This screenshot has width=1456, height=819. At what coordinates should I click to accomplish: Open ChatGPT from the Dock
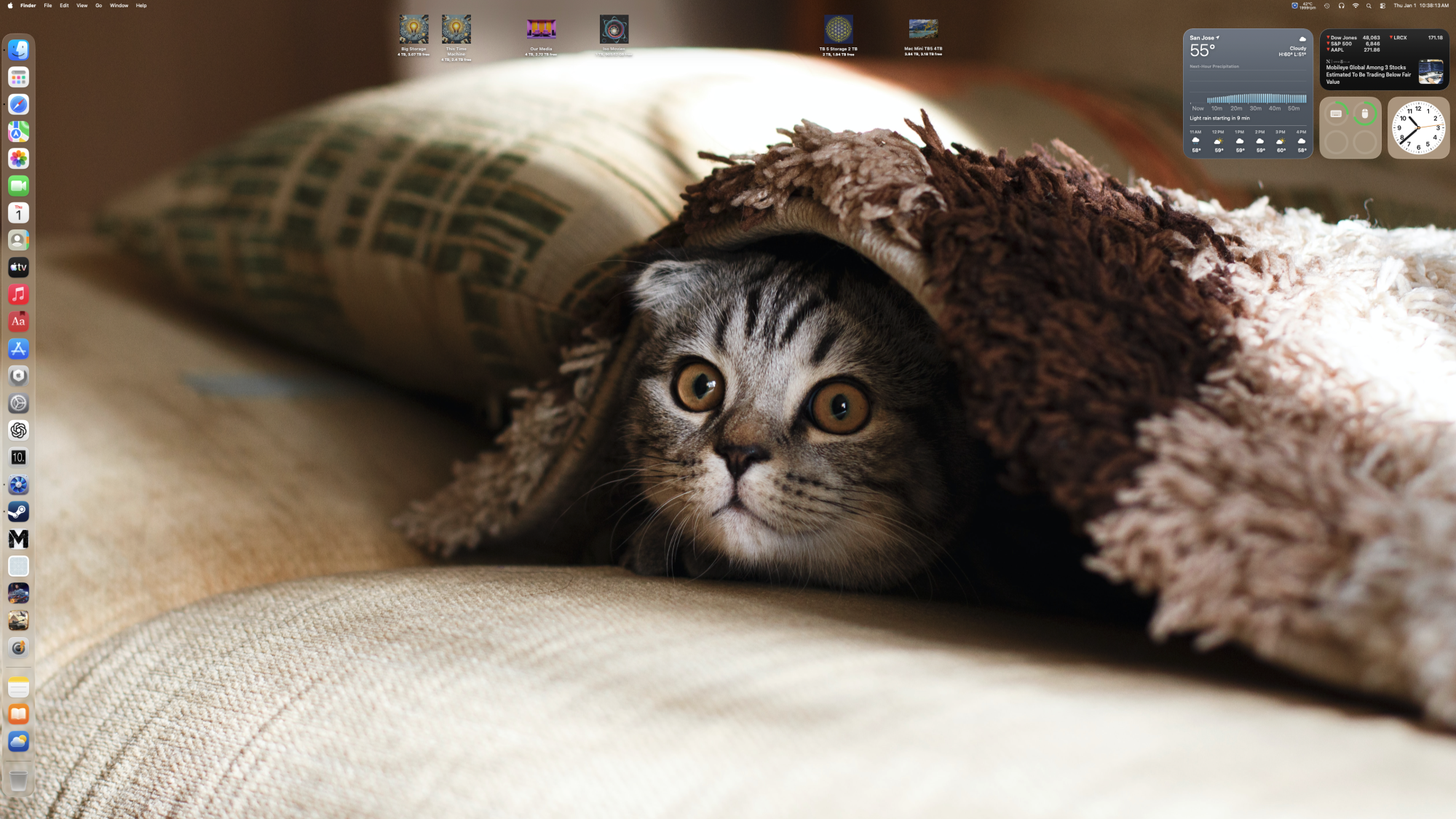[19, 430]
